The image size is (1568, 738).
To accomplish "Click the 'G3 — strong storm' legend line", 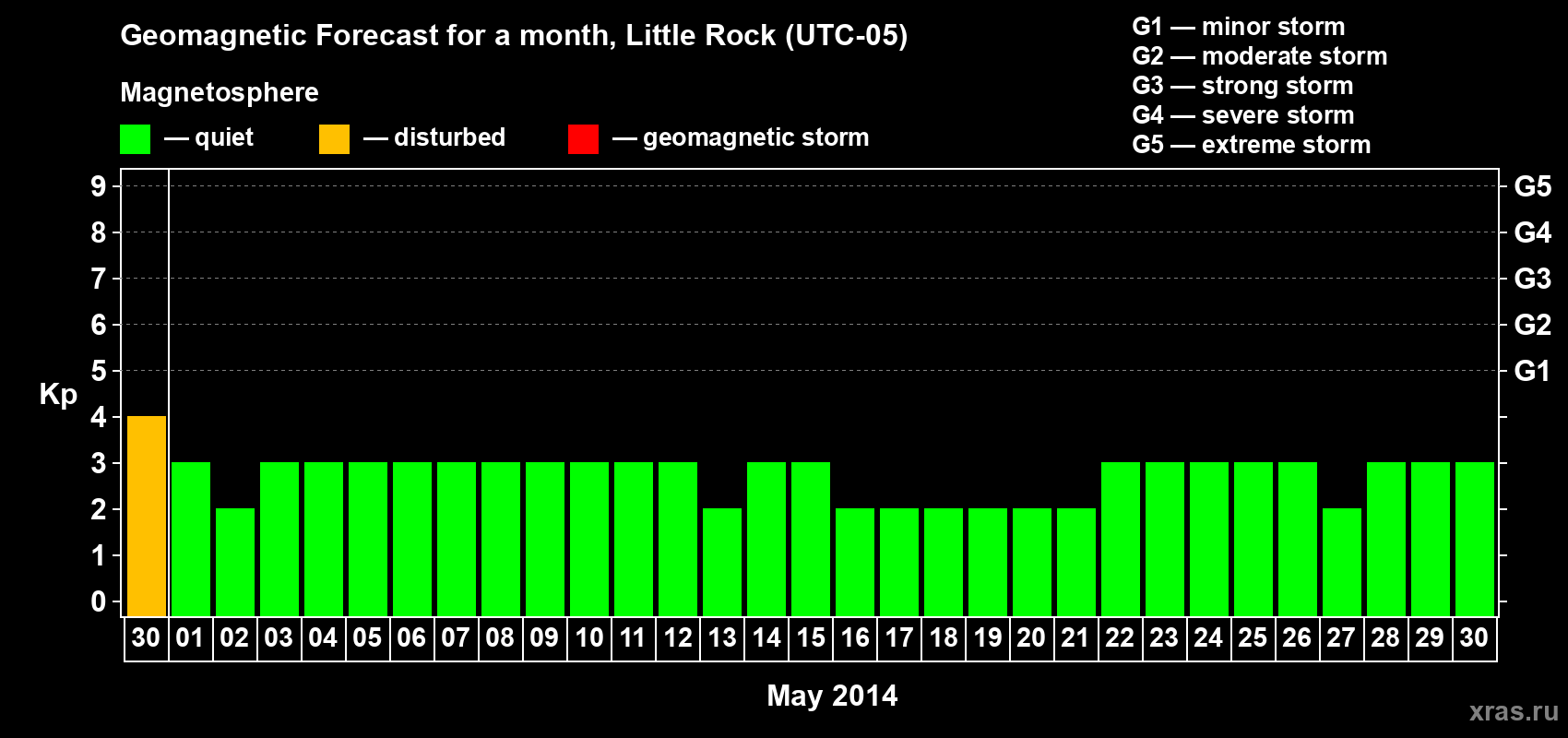I will point(1242,86).
